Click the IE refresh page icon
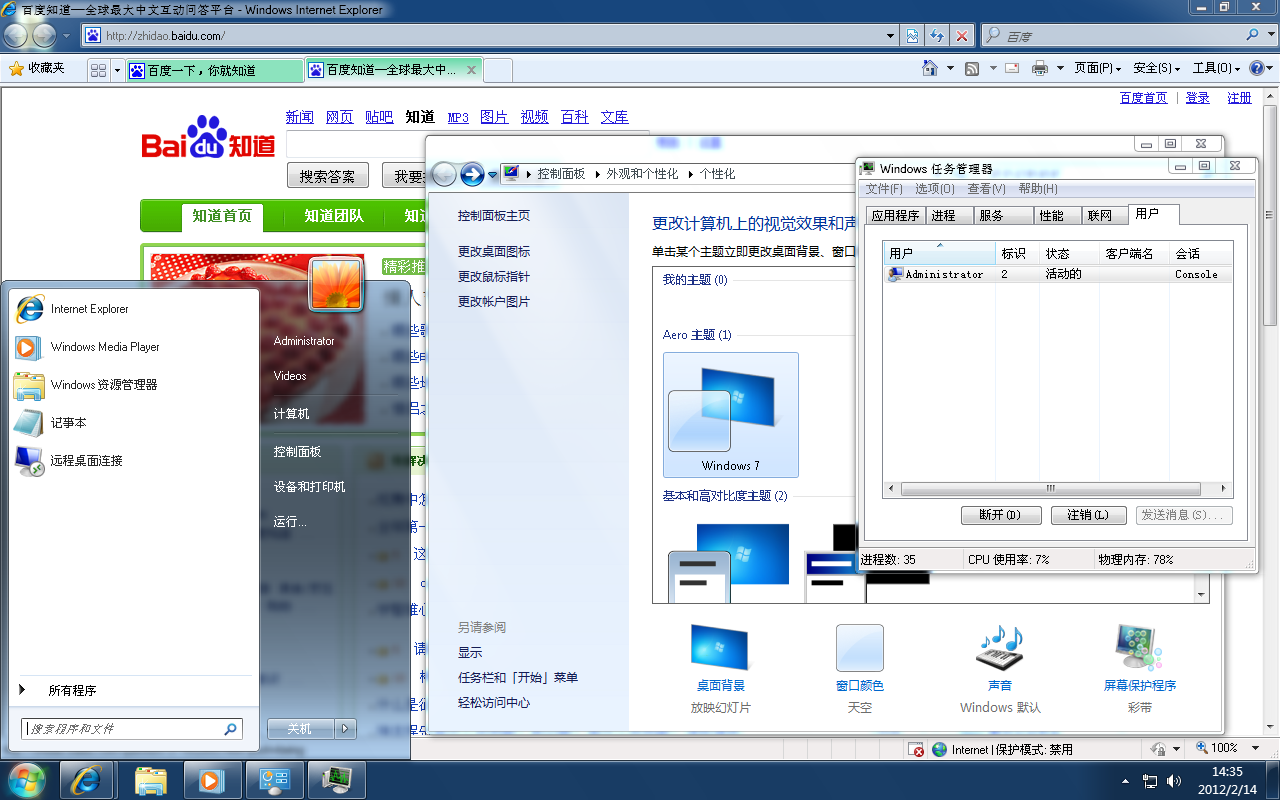This screenshot has width=1280, height=800. (937, 36)
